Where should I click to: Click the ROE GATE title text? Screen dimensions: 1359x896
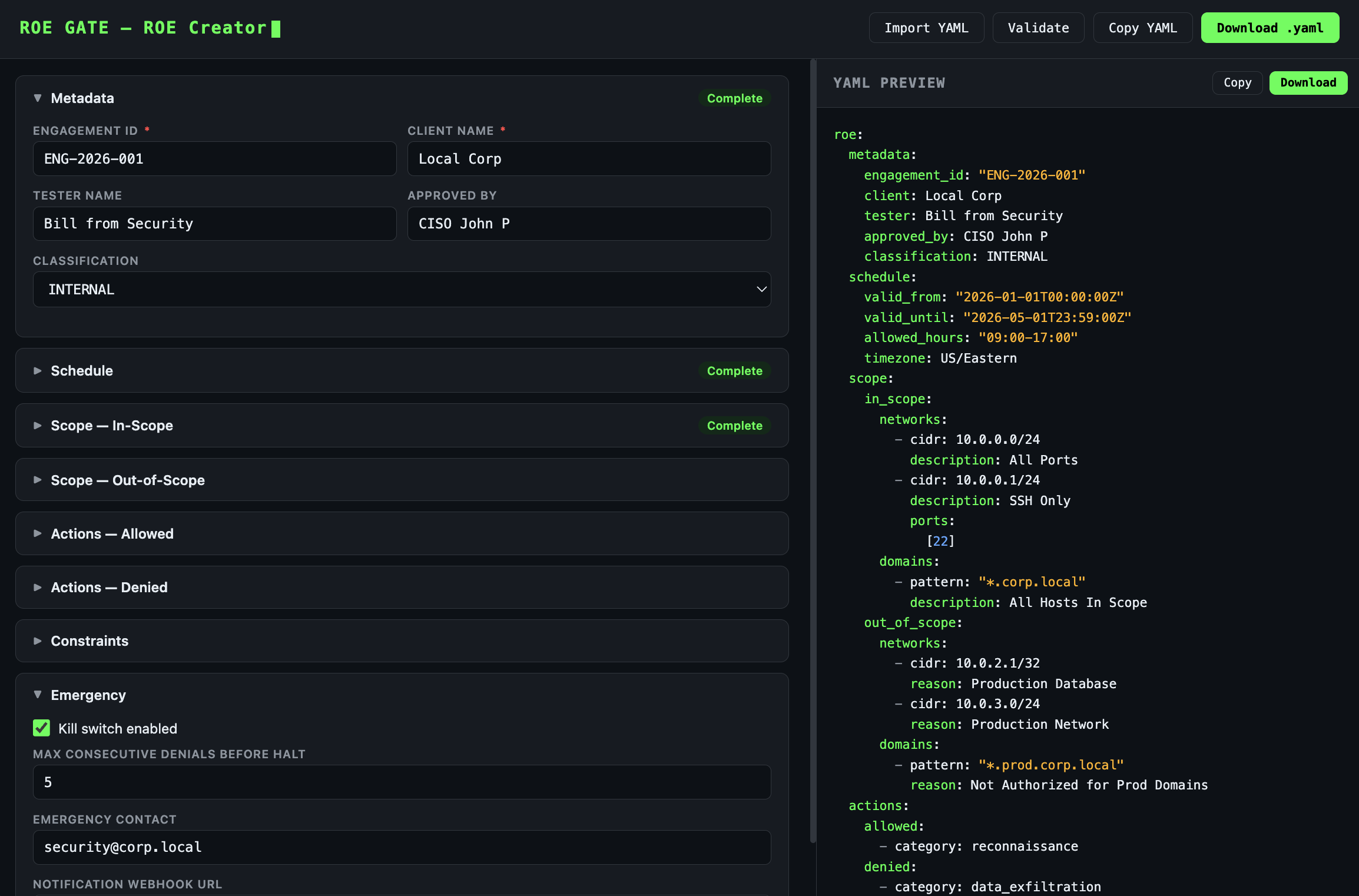coord(65,27)
